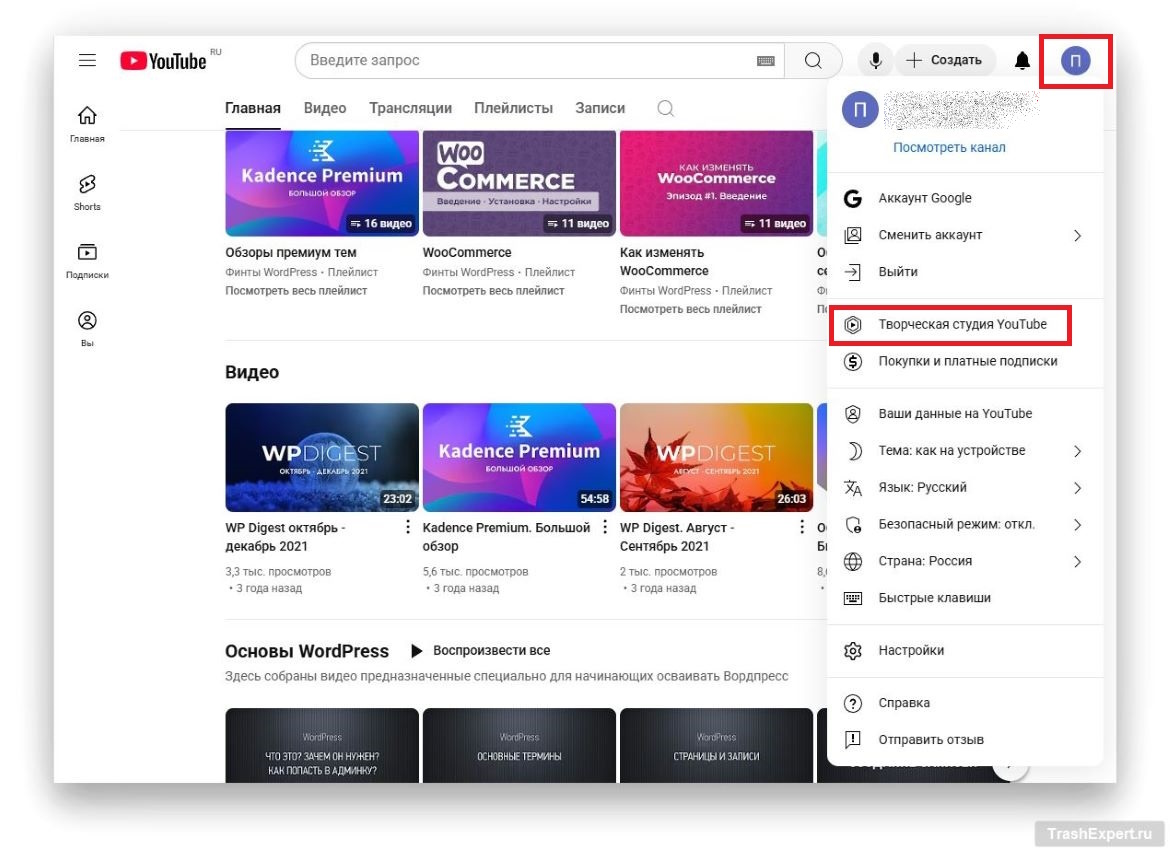The height and width of the screenshot is (852, 1170).
Task: Open the Страницы и записи video thumbnail
Action: tap(716, 745)
